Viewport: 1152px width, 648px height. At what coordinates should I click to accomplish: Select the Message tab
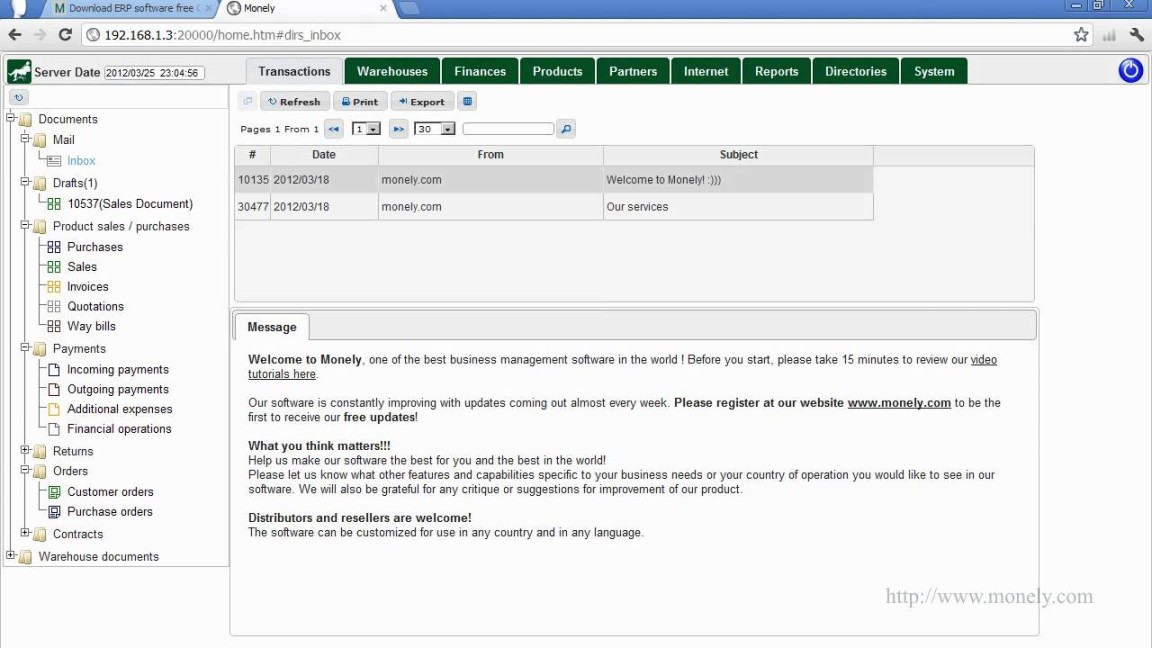pyautogui.click(x=272, y=327)
